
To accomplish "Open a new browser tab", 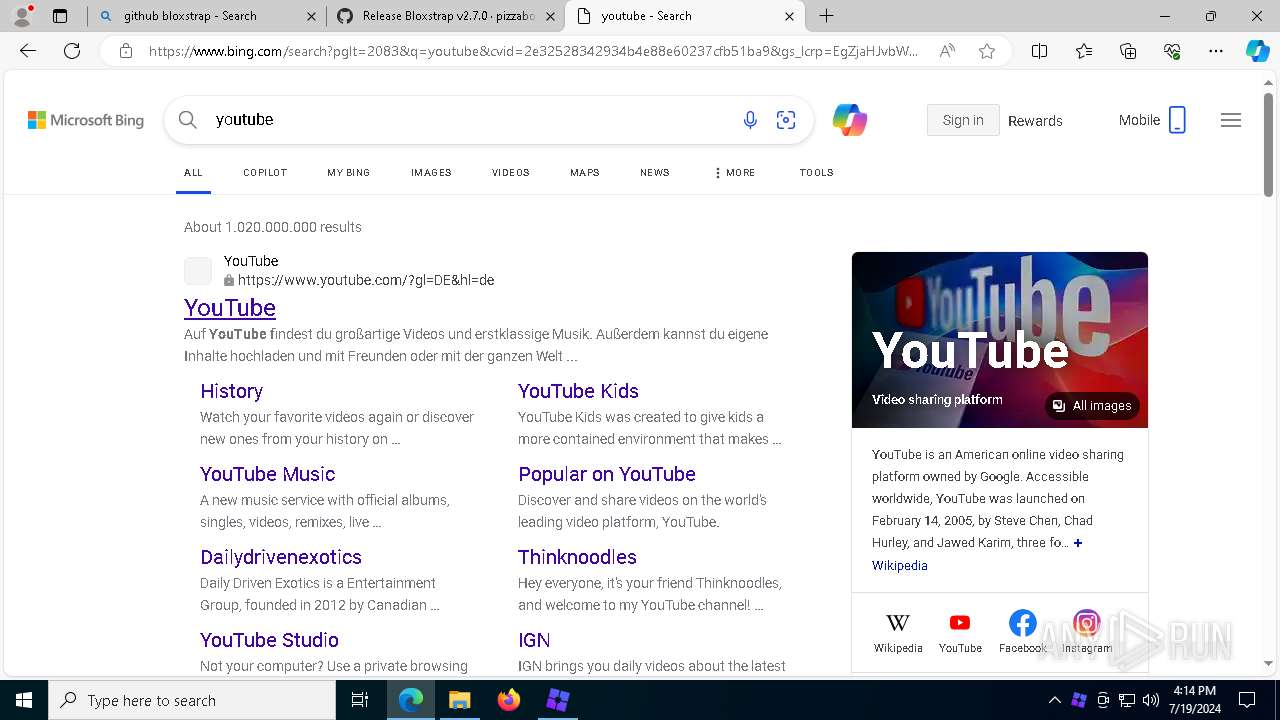I will (827, 16).
